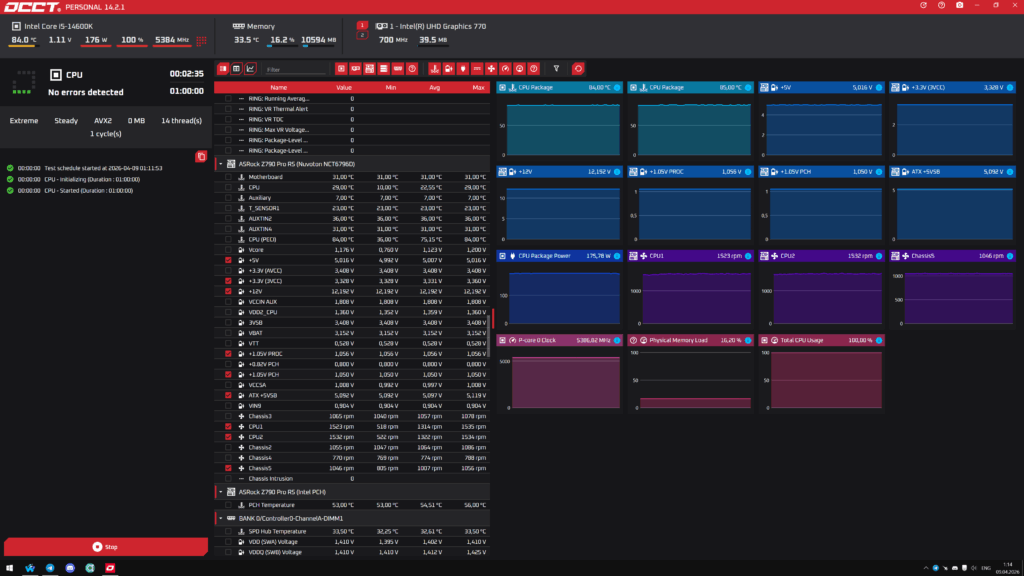Copy the test log with the red copy icon
Screen dimensions: 1024x576
[201, 157]
